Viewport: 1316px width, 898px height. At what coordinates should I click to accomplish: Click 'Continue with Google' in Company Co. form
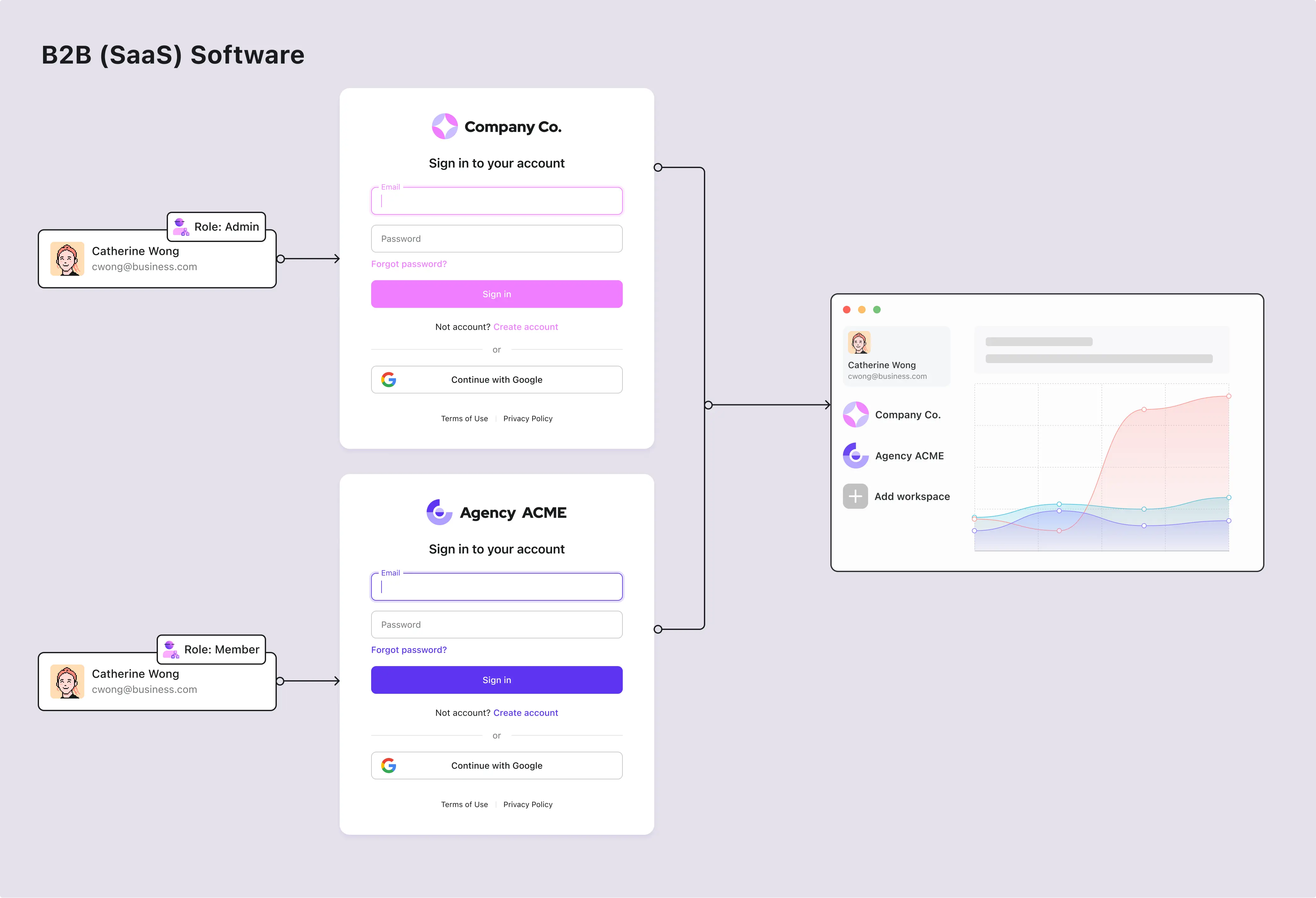[x=497, y=379]
